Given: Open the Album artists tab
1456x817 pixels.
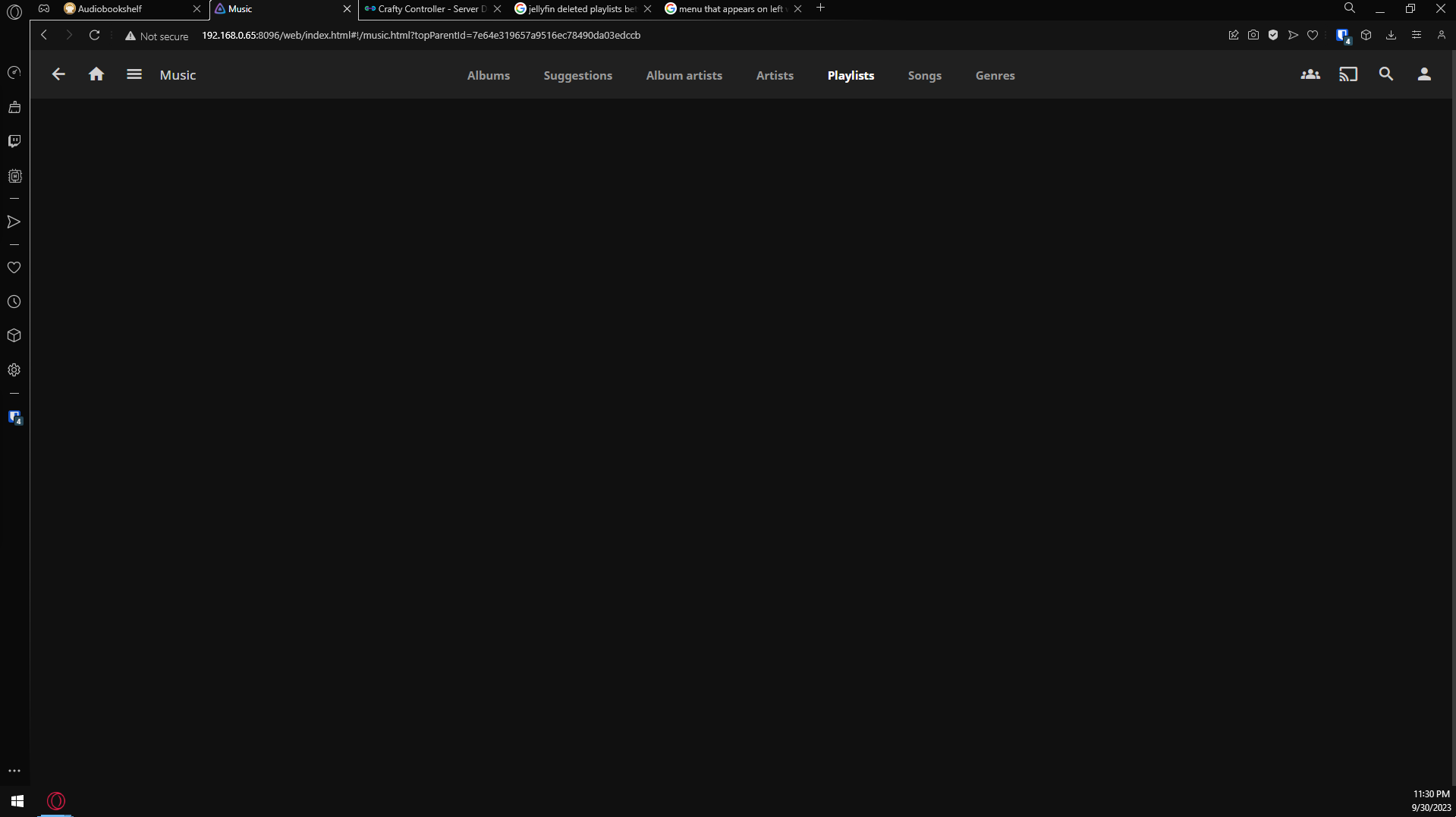Looking at the screenshot, I should click(x=684, y=76).
